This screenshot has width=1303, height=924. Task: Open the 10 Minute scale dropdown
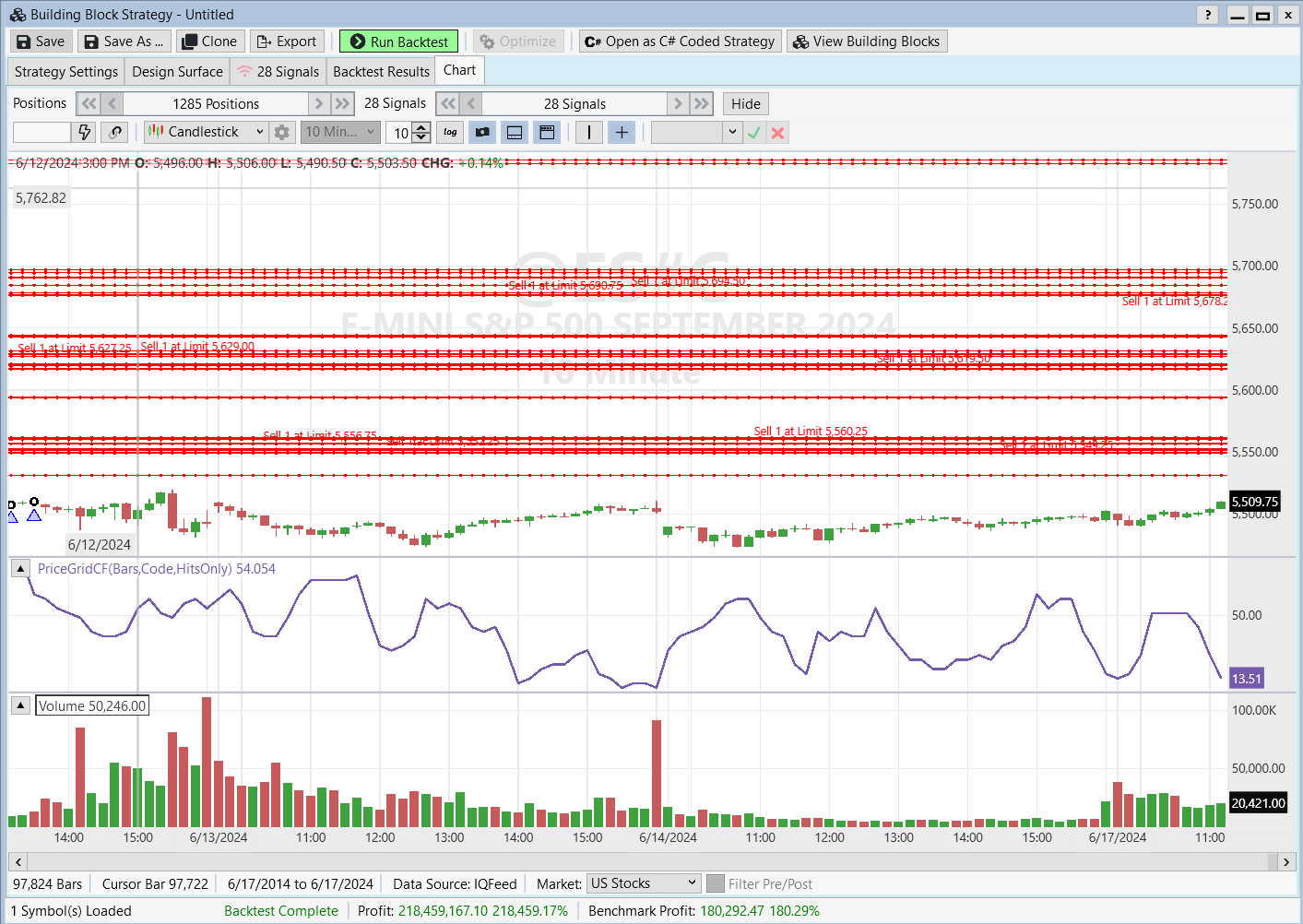click(x=340, y=132)
